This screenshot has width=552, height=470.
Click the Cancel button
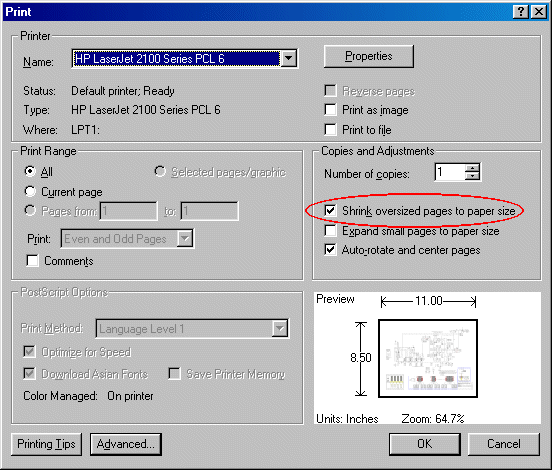tap(504, 444)
